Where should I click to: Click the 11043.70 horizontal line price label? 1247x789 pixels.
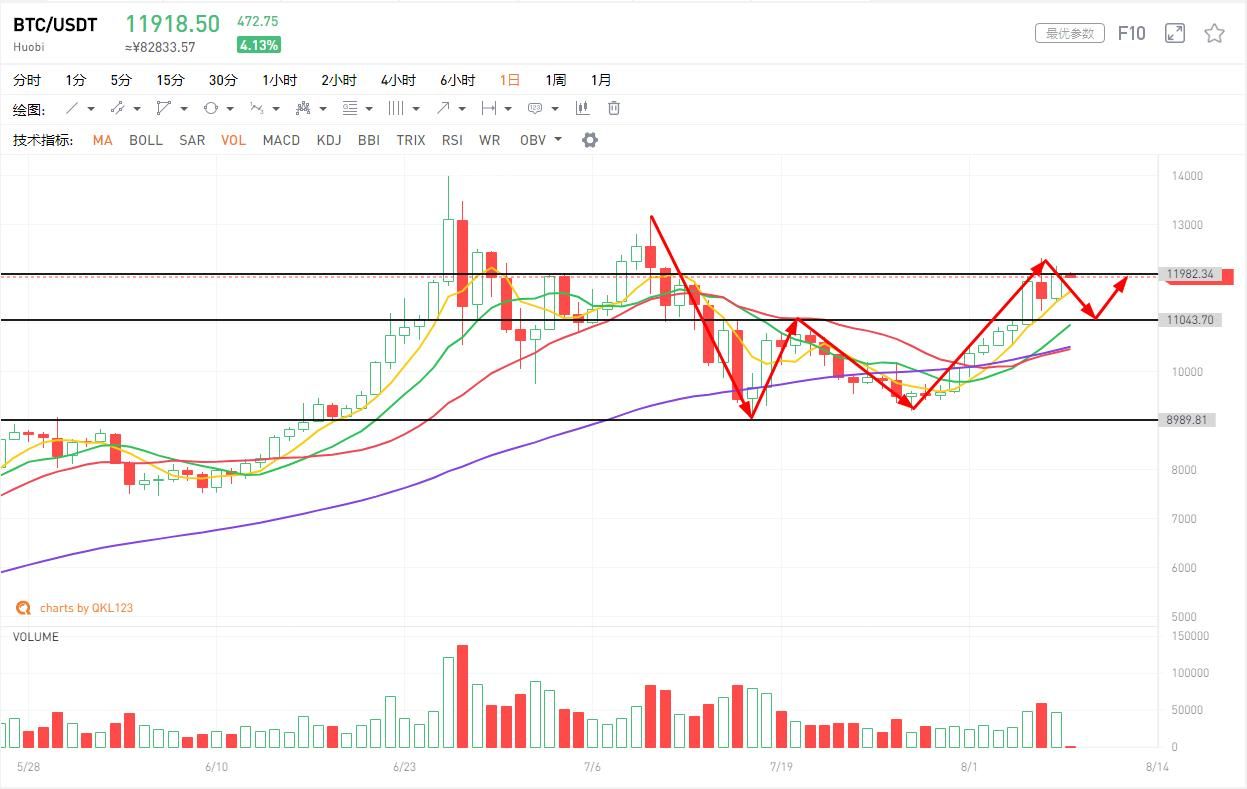1188,320
